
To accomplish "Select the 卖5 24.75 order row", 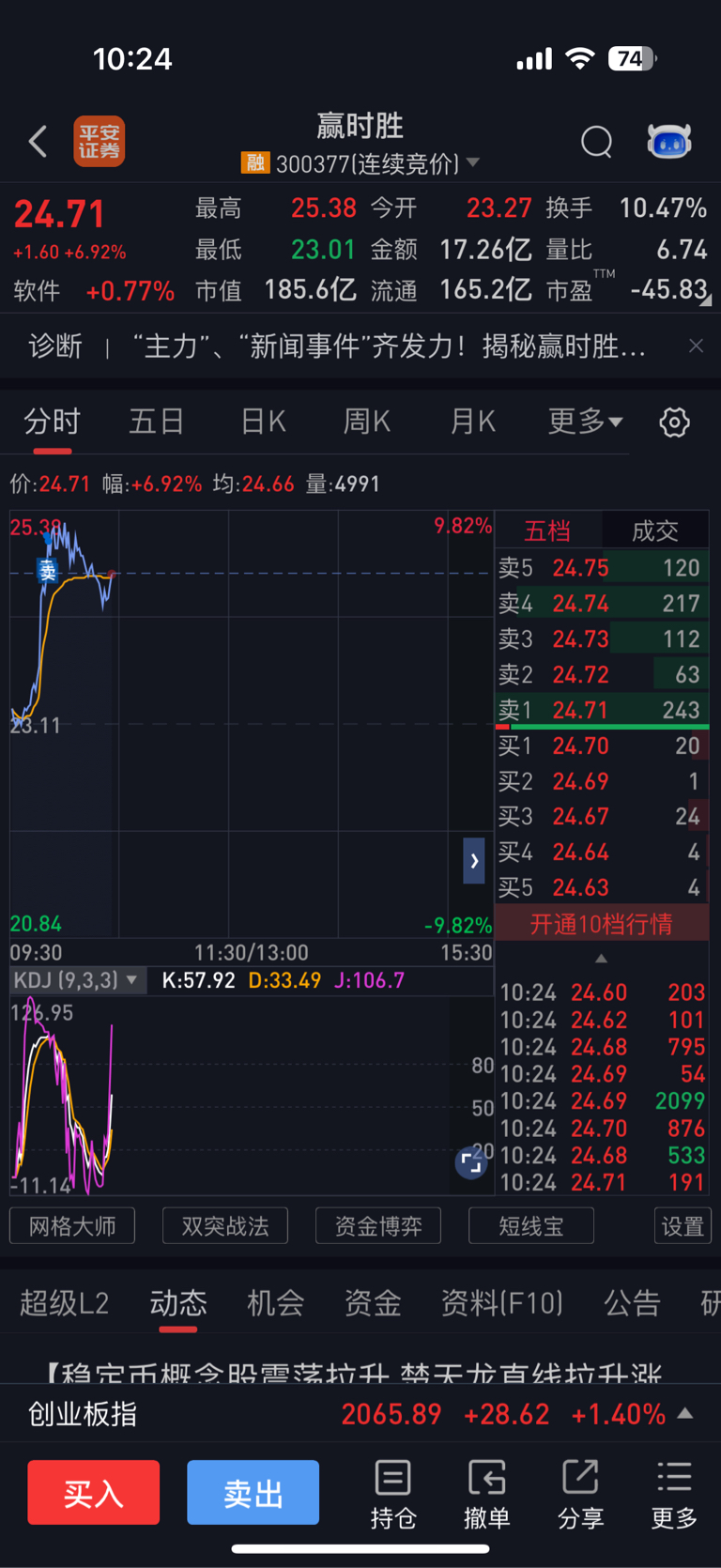I will tap(602, 568).
